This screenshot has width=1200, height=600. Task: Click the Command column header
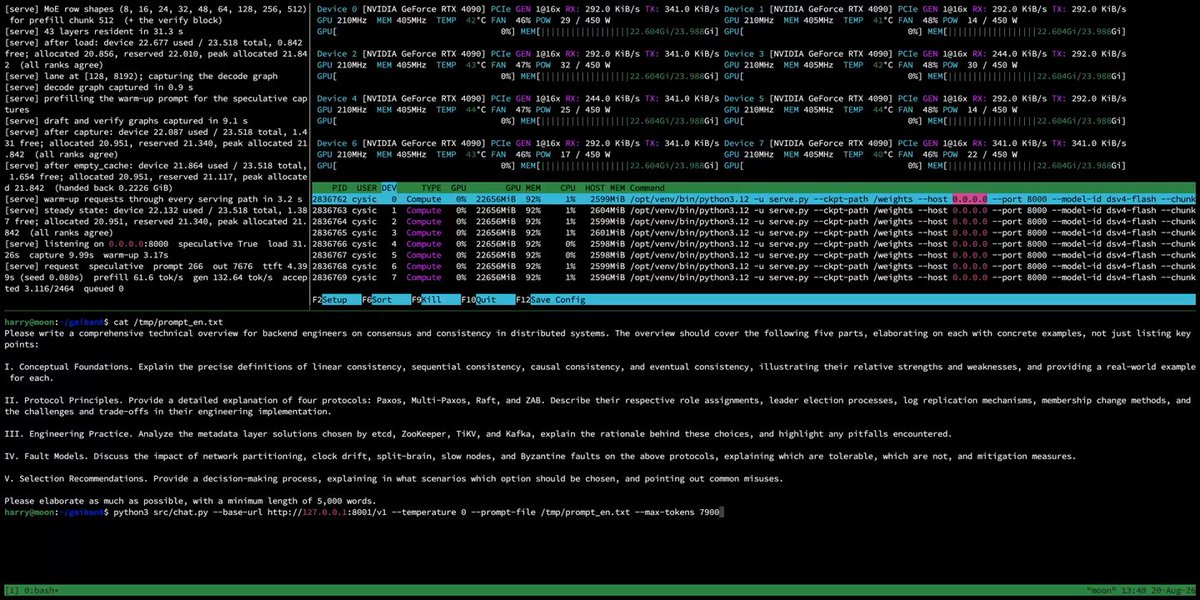point(647,187)
